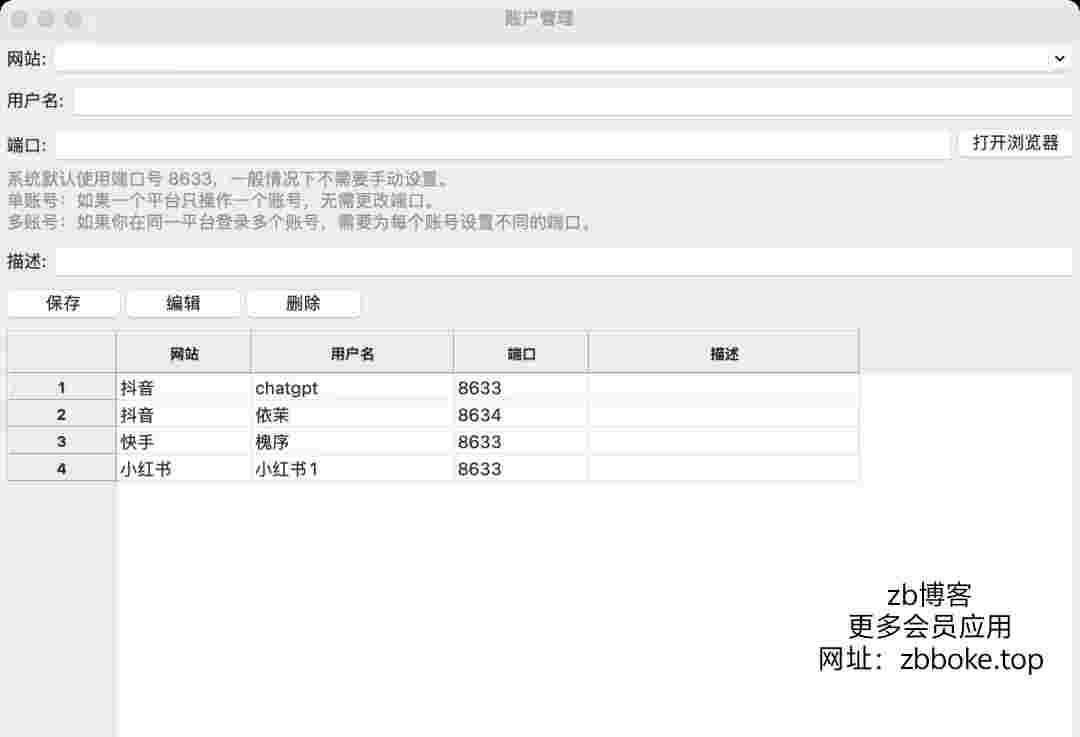Sort by the 描述 column header
1080x737 pixels.
pyautogui.click(x=724, y=353)
